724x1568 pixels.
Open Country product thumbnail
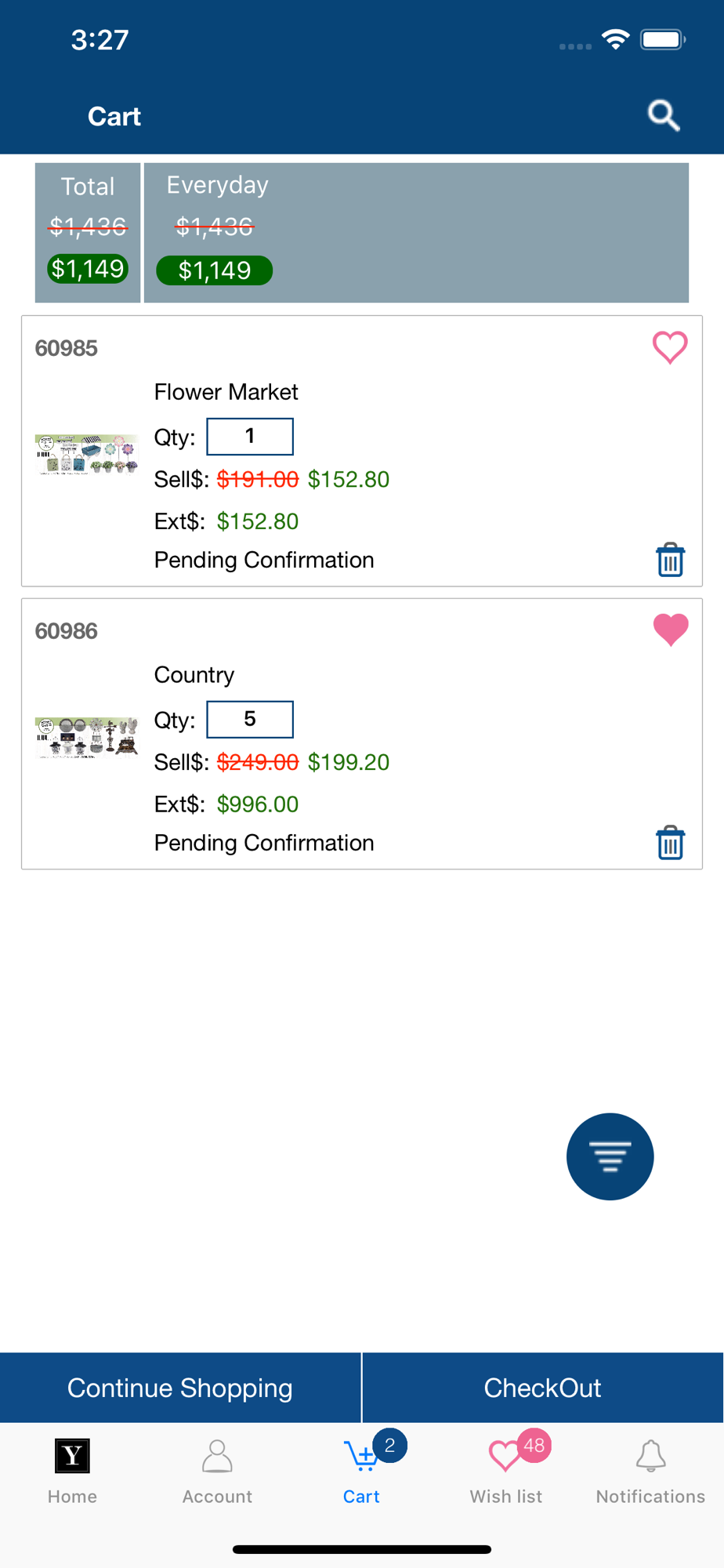pos(86,737)
